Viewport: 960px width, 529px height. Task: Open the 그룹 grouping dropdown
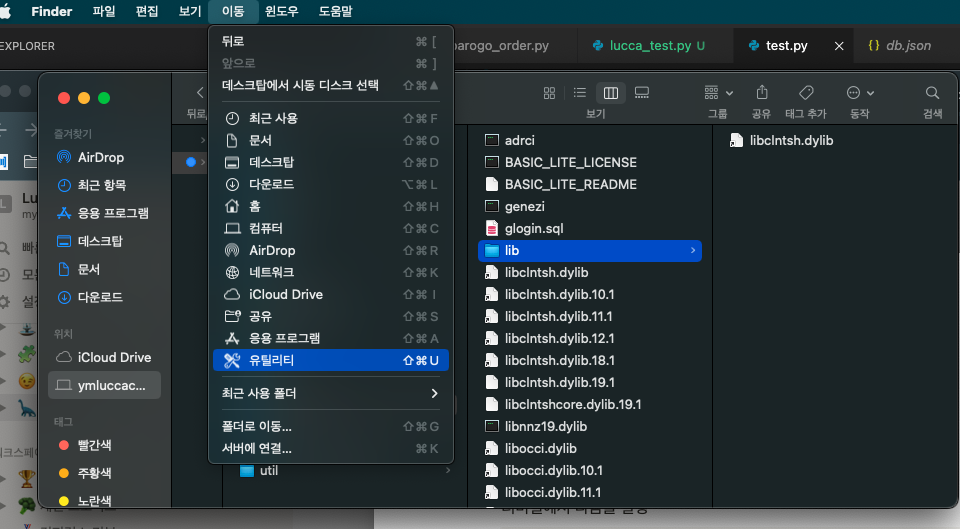coord(718,93)
